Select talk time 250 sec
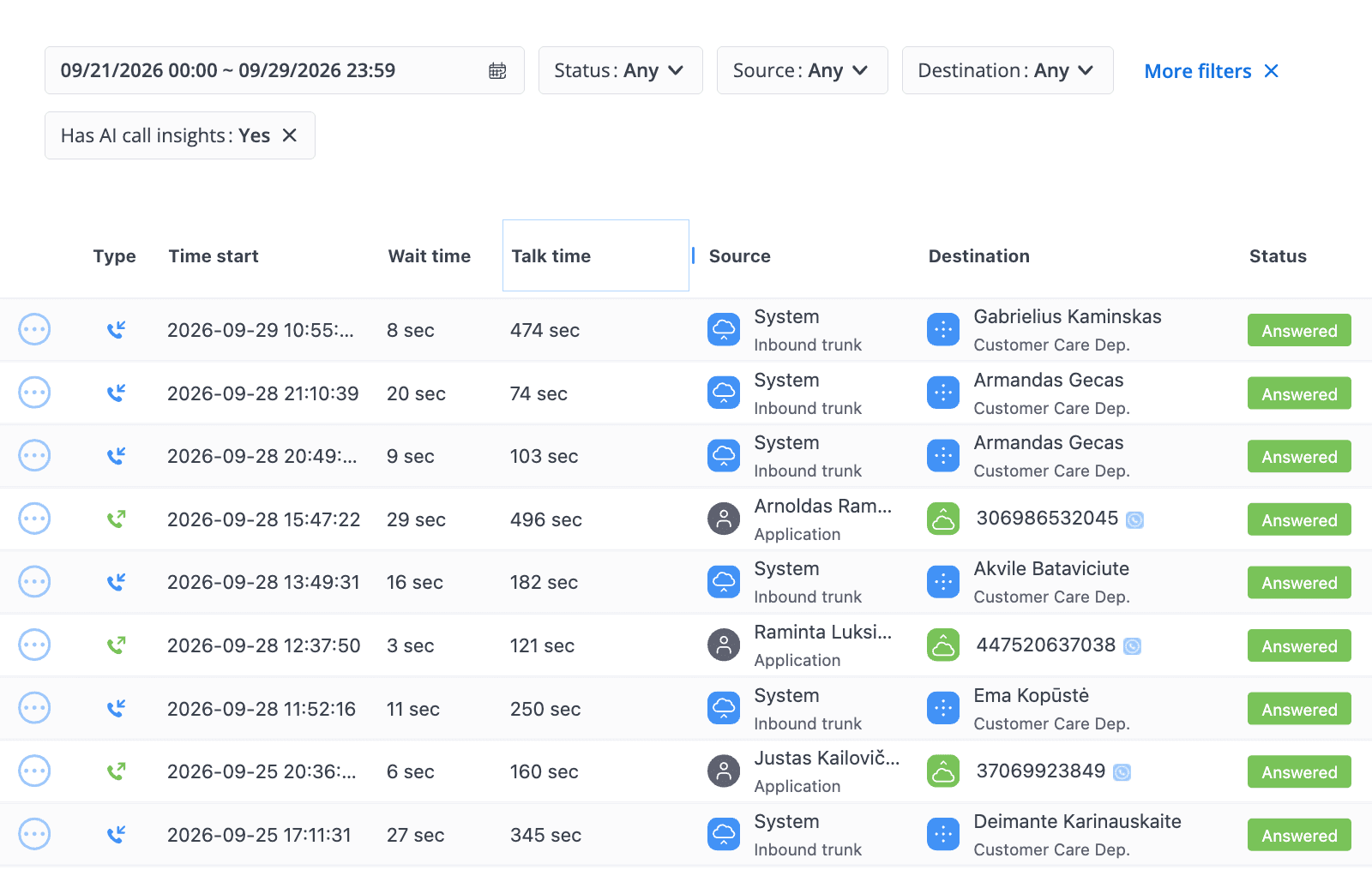Screen dimensions: 1372x870 tap(545, 709)
